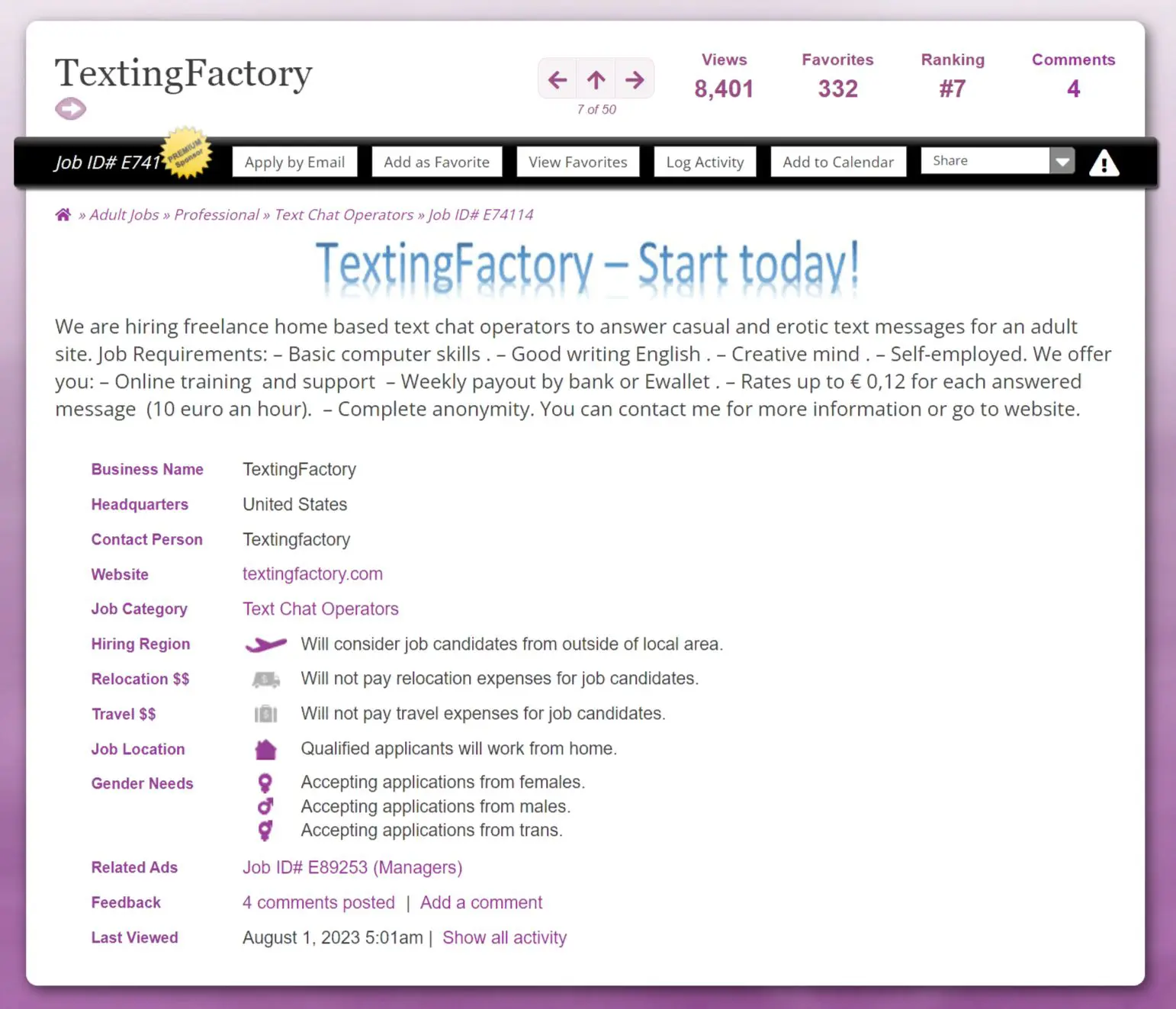
Task: Click the warning triangle report icon
Action: point(1104,162)
